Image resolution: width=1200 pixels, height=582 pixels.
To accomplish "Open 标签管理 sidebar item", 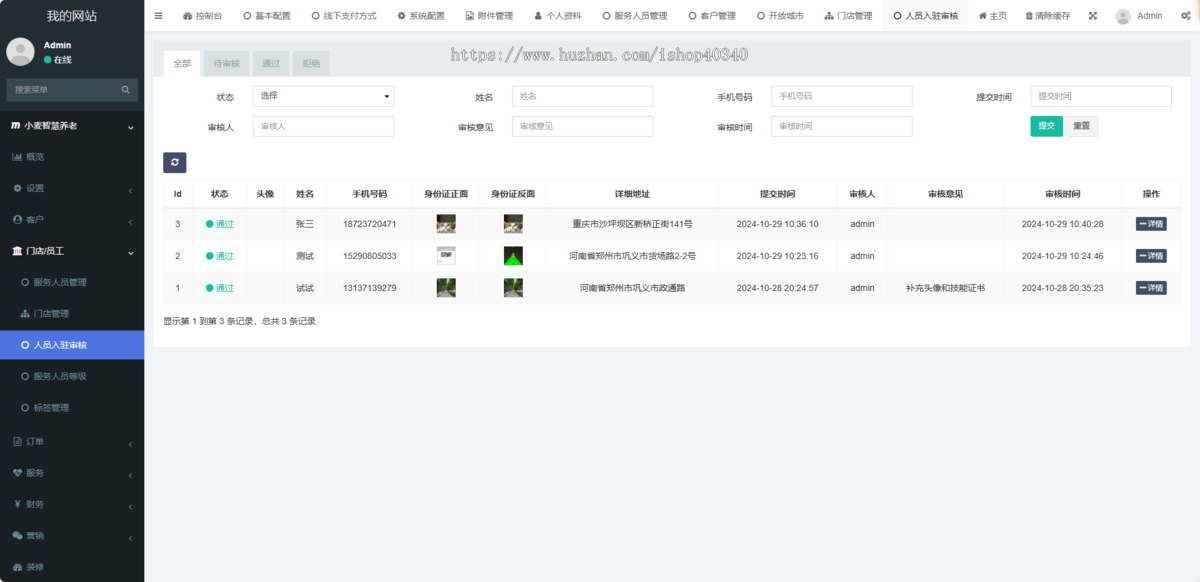I will 72,408.
